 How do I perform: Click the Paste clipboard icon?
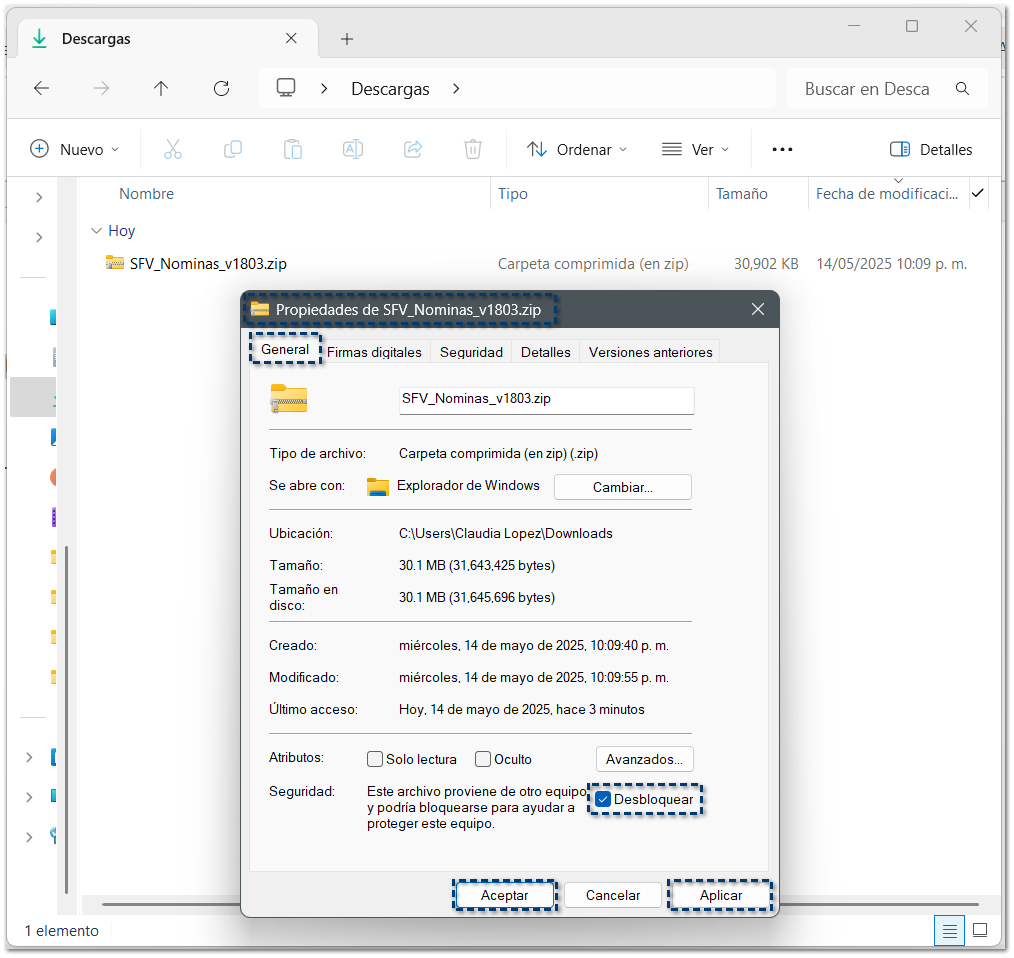pyautogui.click(x=293, y=149)
